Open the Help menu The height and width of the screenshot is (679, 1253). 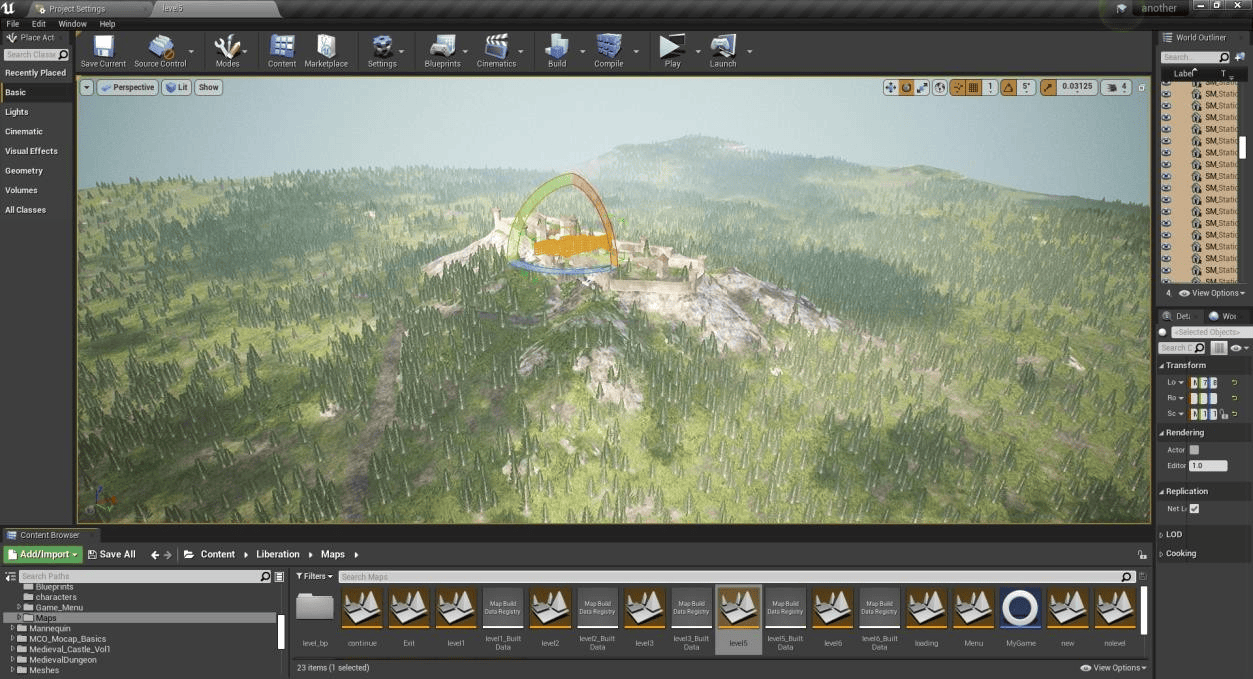coord(107,23)
